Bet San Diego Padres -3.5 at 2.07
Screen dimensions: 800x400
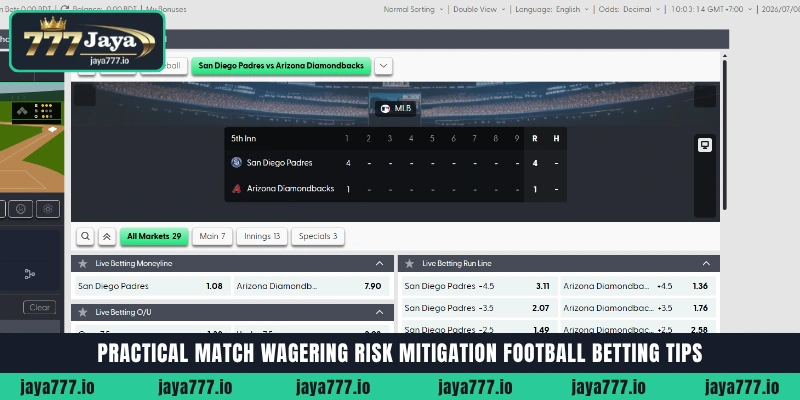(480, 308)
